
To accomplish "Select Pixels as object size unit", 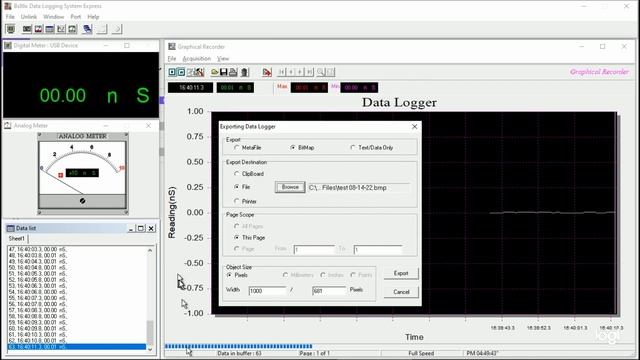I will click(x=237, y=275).
